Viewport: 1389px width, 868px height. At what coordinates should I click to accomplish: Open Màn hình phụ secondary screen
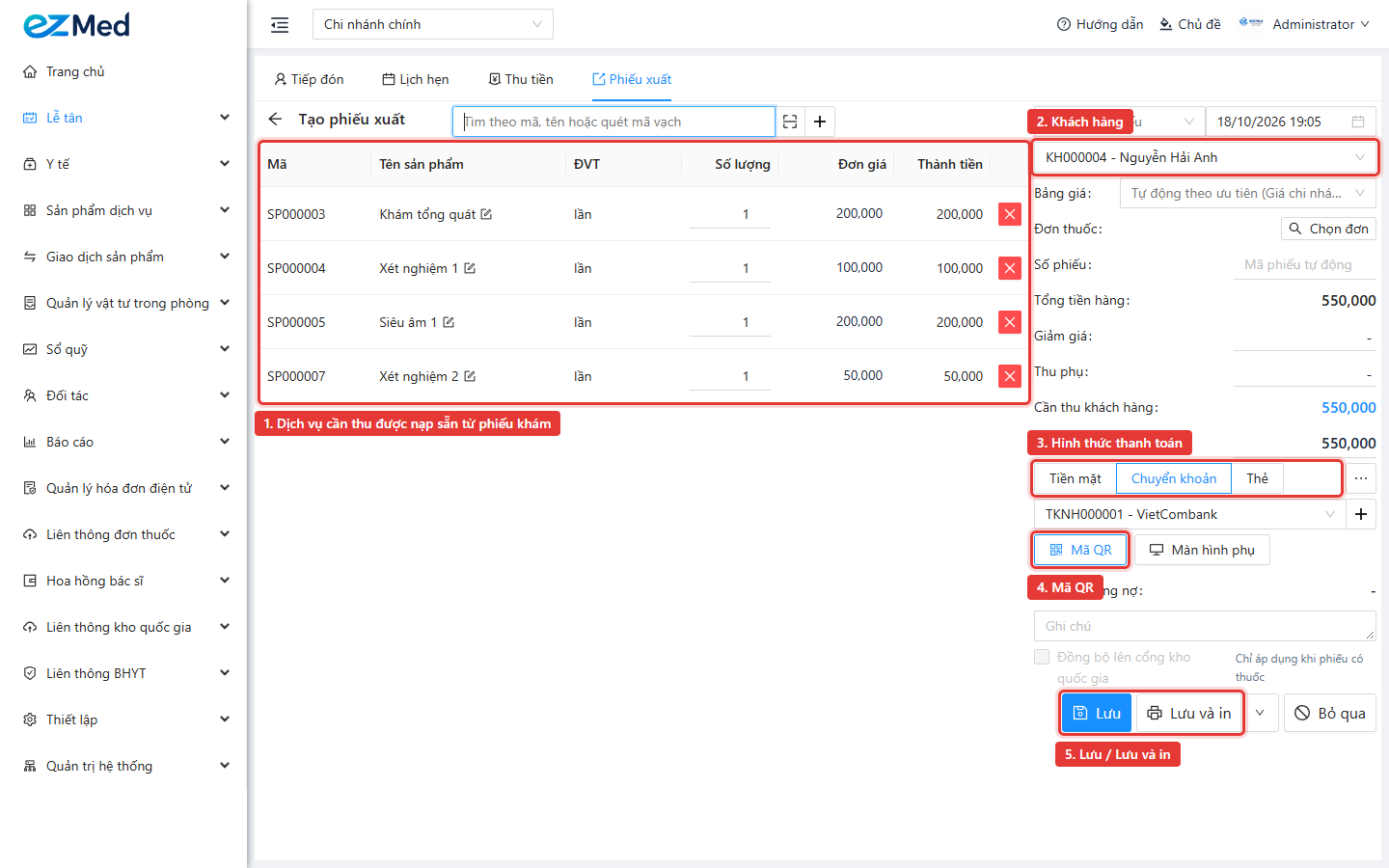coord(1202,550)
